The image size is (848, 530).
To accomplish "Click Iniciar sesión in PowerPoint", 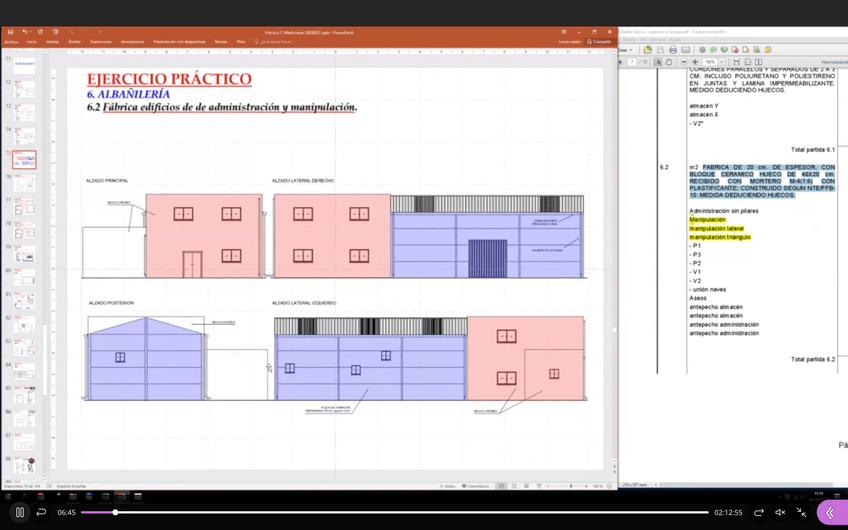I will click(x=569, y=42).
